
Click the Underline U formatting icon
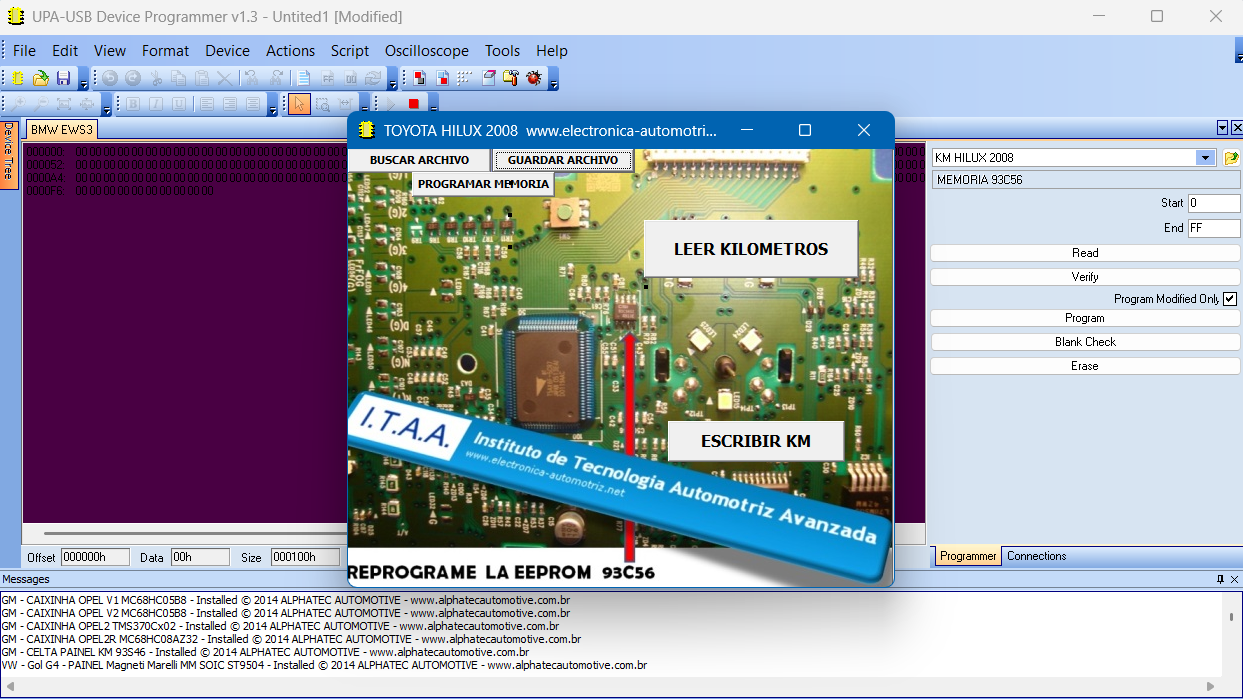click(x=178, y=103)
